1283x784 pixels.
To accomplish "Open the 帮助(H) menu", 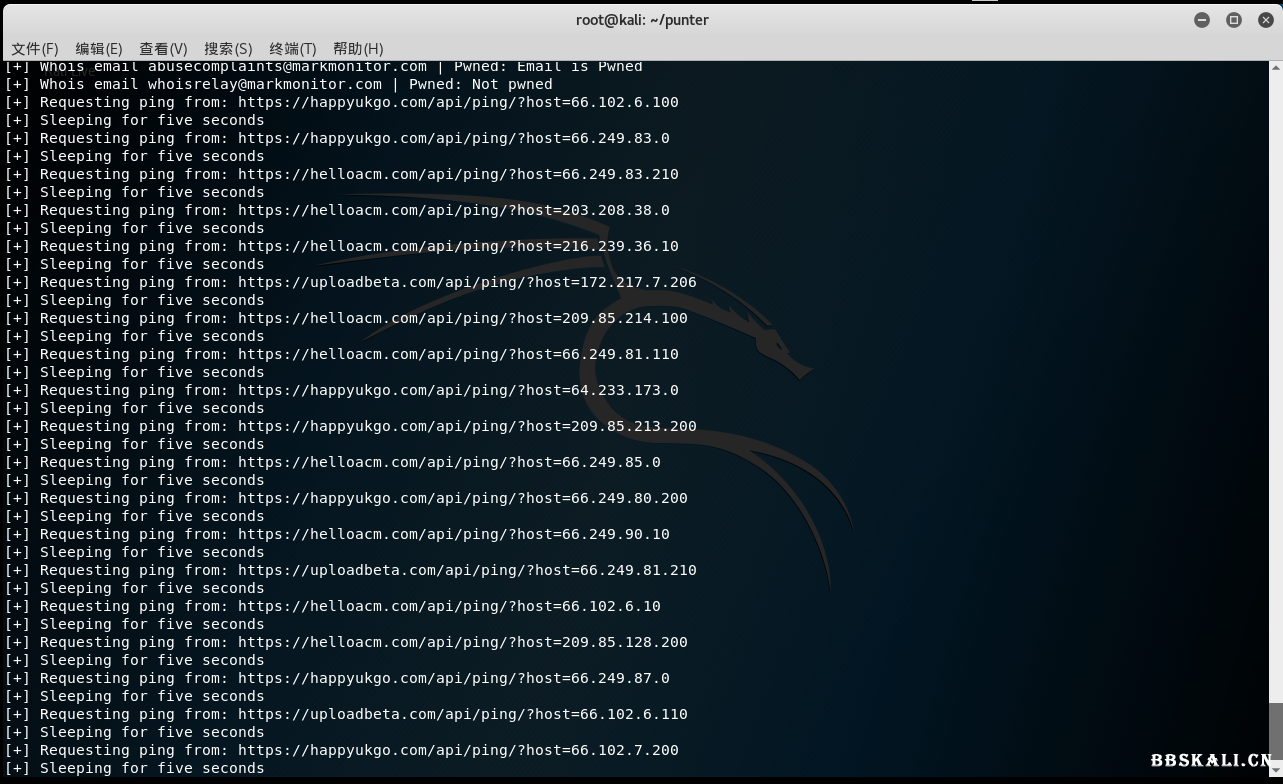I will [358, 48].
